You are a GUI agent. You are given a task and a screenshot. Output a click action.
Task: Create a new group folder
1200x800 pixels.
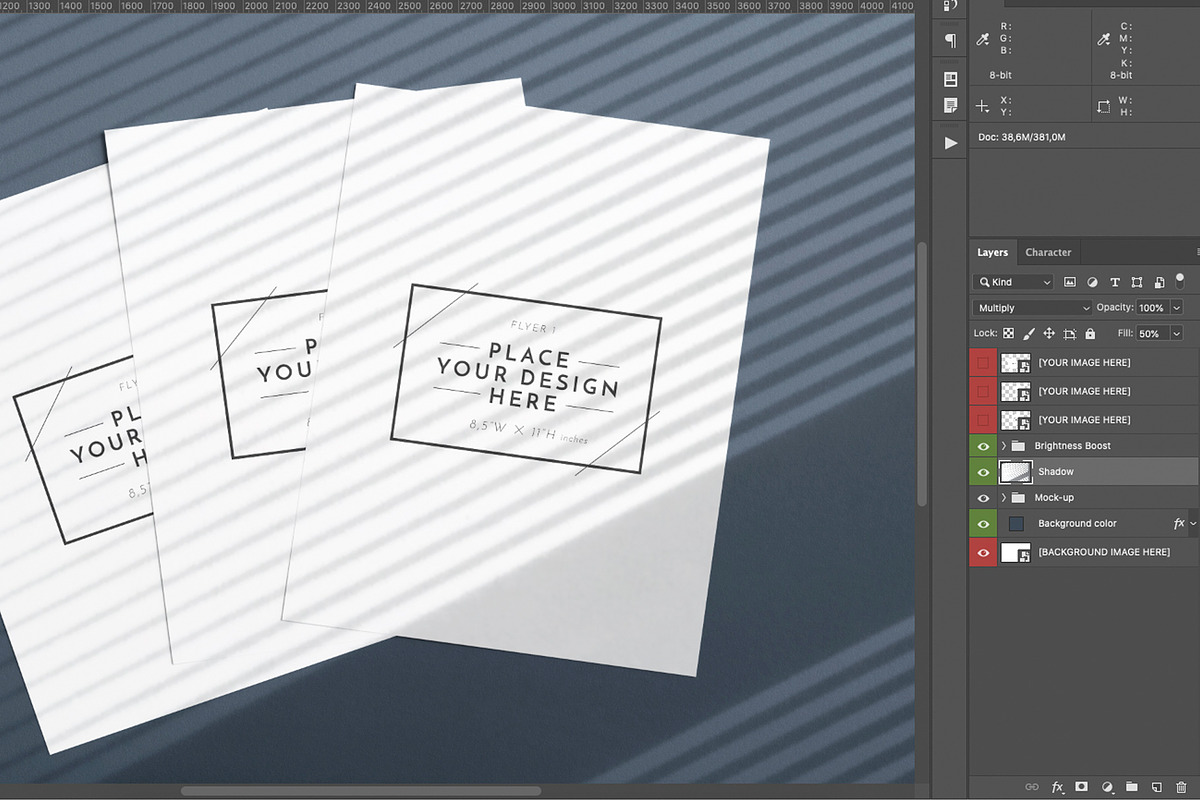(1132, 787)
